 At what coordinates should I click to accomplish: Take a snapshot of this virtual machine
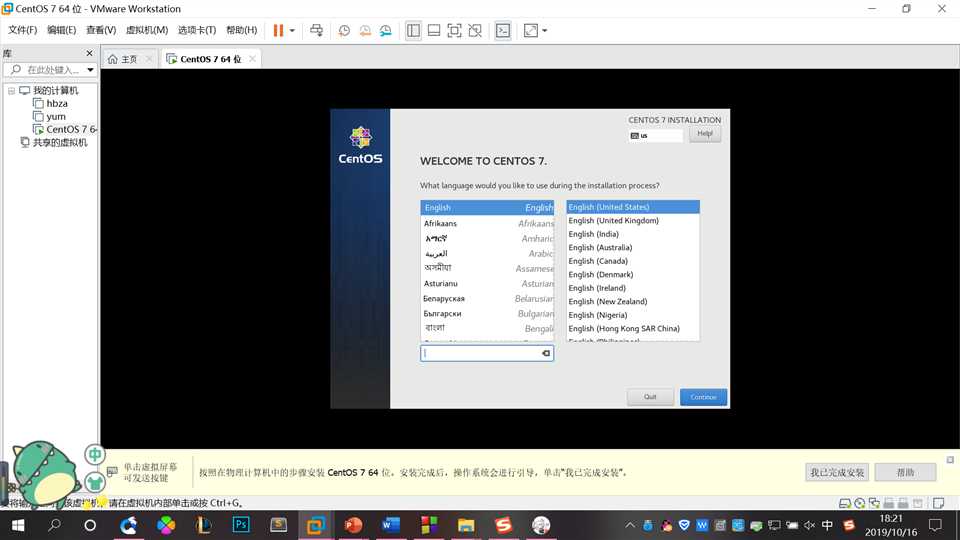click(344, 31)
